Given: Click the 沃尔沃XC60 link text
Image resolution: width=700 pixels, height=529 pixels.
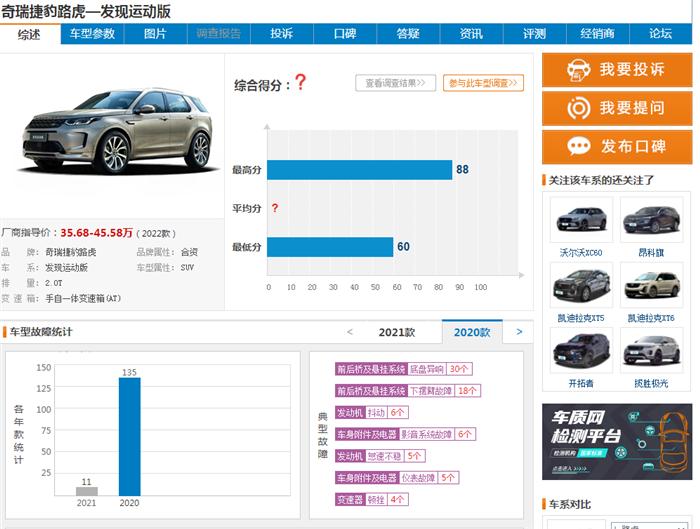Looking at the screenshot, I should coord(581,253).
